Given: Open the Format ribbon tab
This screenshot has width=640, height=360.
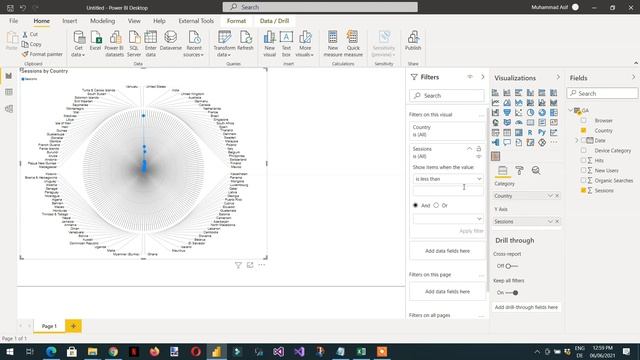Looking at the screenshot, I should [x=236, y=21].
